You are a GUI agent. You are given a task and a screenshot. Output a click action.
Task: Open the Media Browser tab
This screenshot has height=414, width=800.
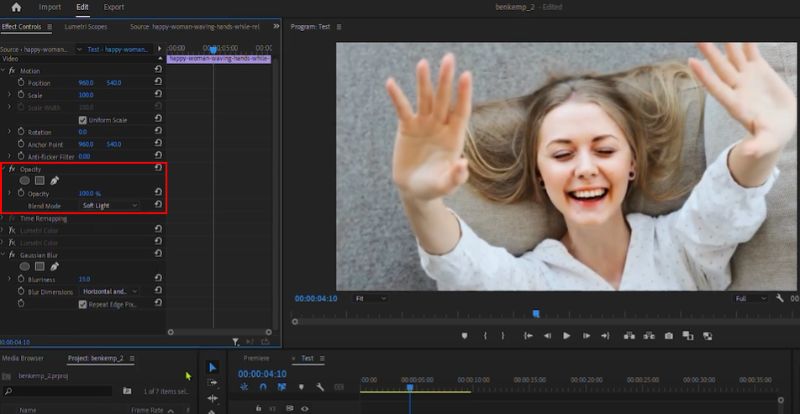tap(22, 357)
